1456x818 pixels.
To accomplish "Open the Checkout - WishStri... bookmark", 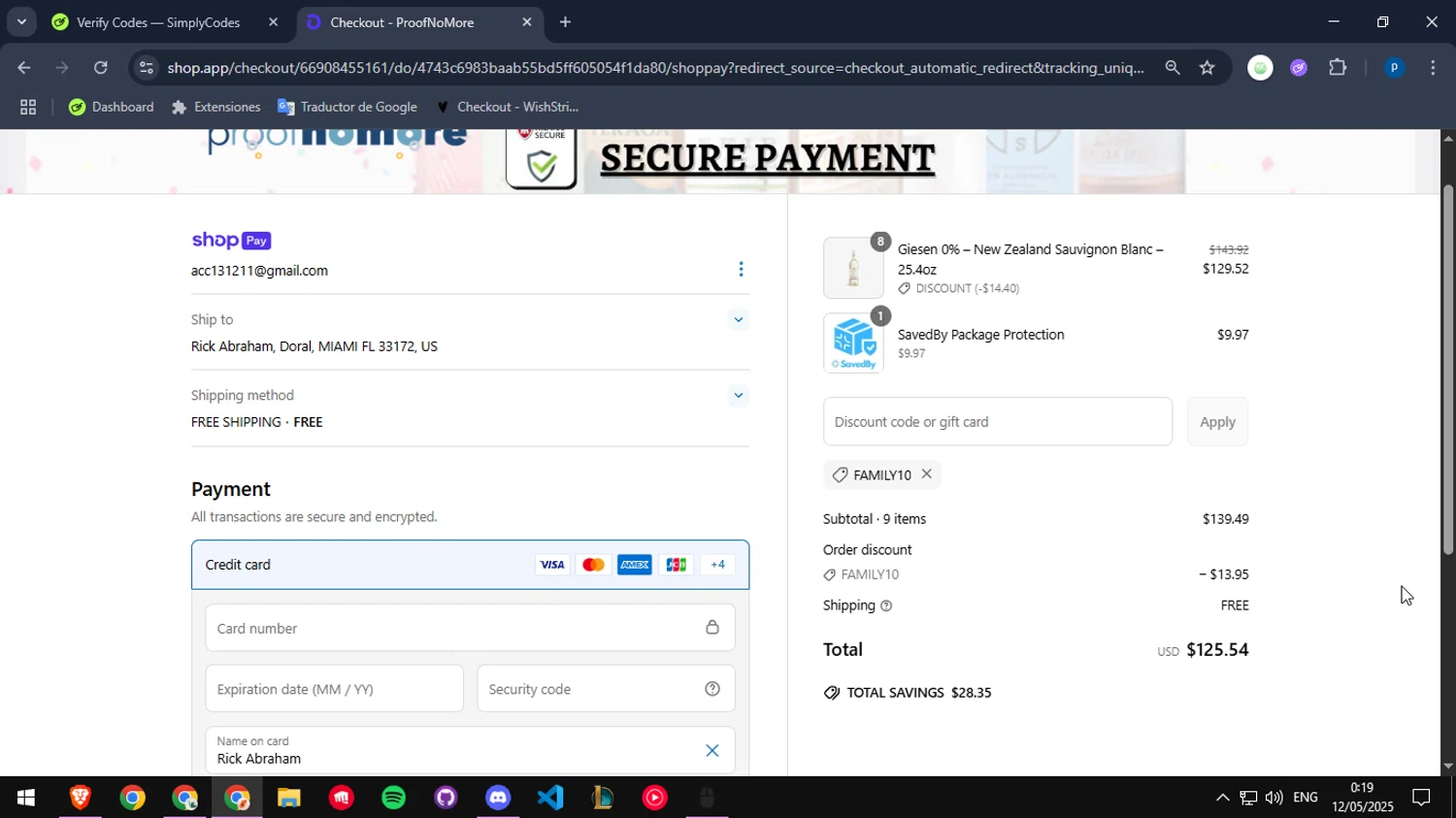I will click(x=507, y=107).
